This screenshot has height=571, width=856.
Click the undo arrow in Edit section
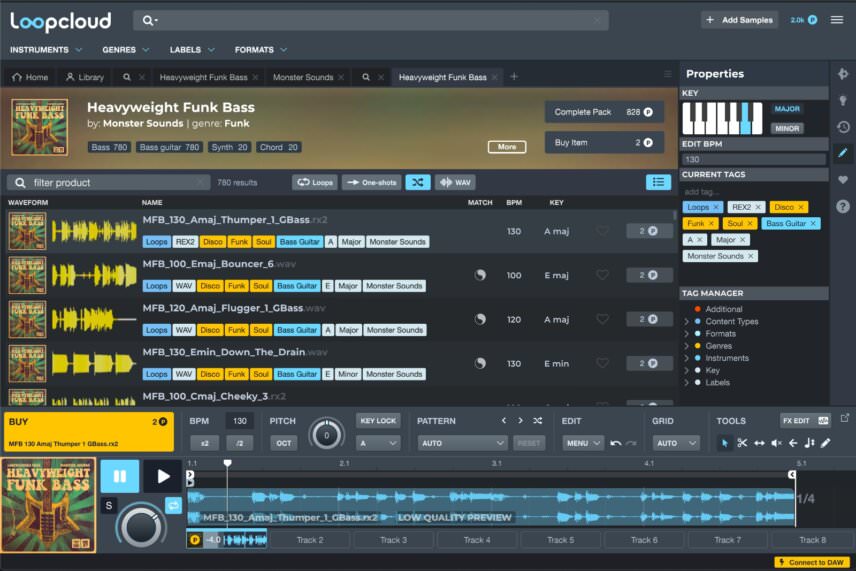pos(616,443)
